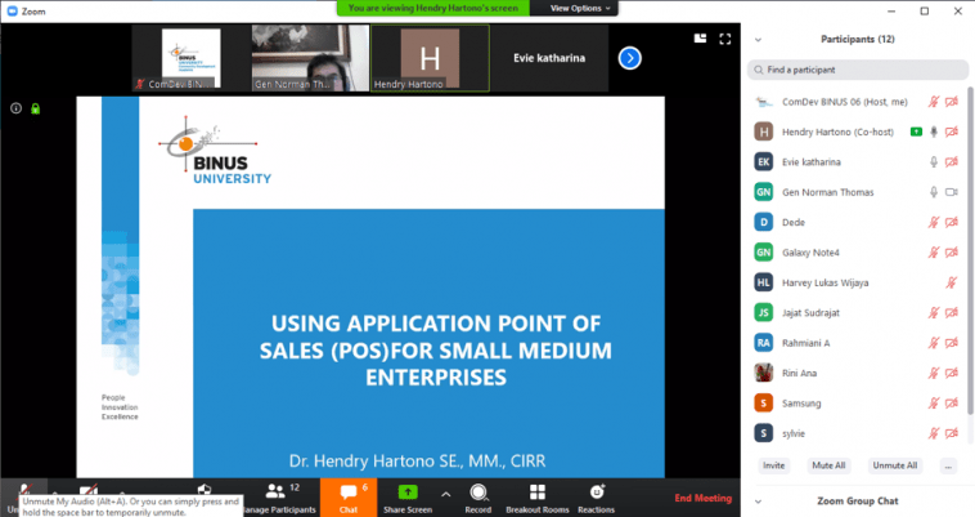This screenshot has width=977, height=518.
Task: Open the meeting information icon
Action: tap(16, 108)
